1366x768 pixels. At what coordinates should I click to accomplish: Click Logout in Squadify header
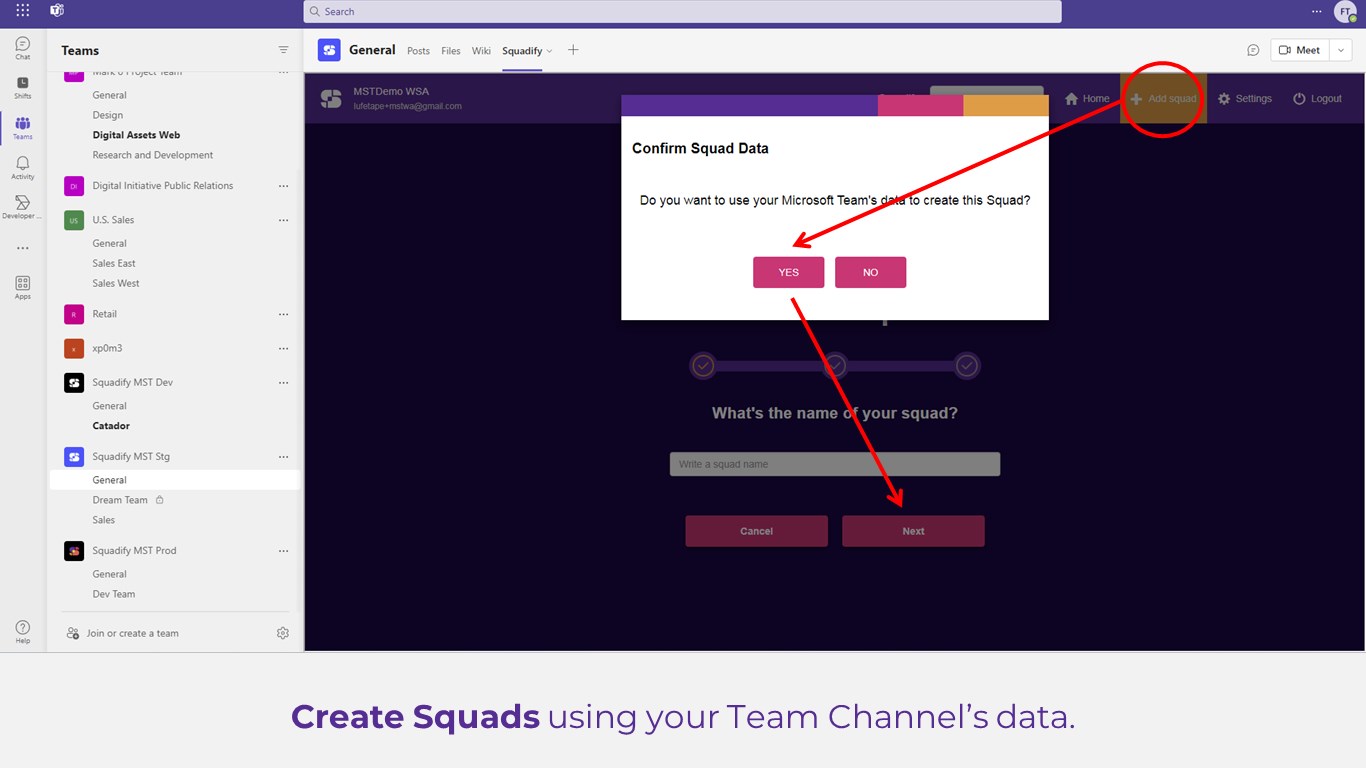(1318, 98)
